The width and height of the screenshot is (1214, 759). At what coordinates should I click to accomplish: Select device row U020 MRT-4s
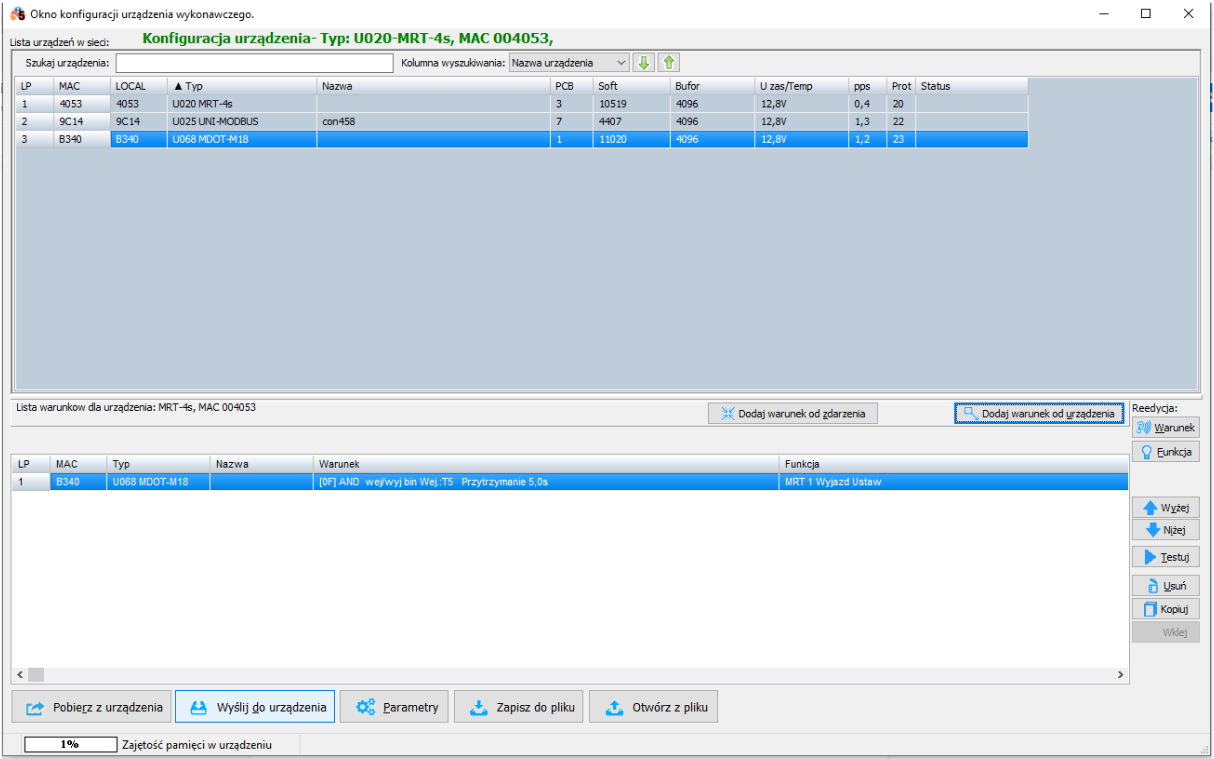pyautogui.click(x=522, y=103)
